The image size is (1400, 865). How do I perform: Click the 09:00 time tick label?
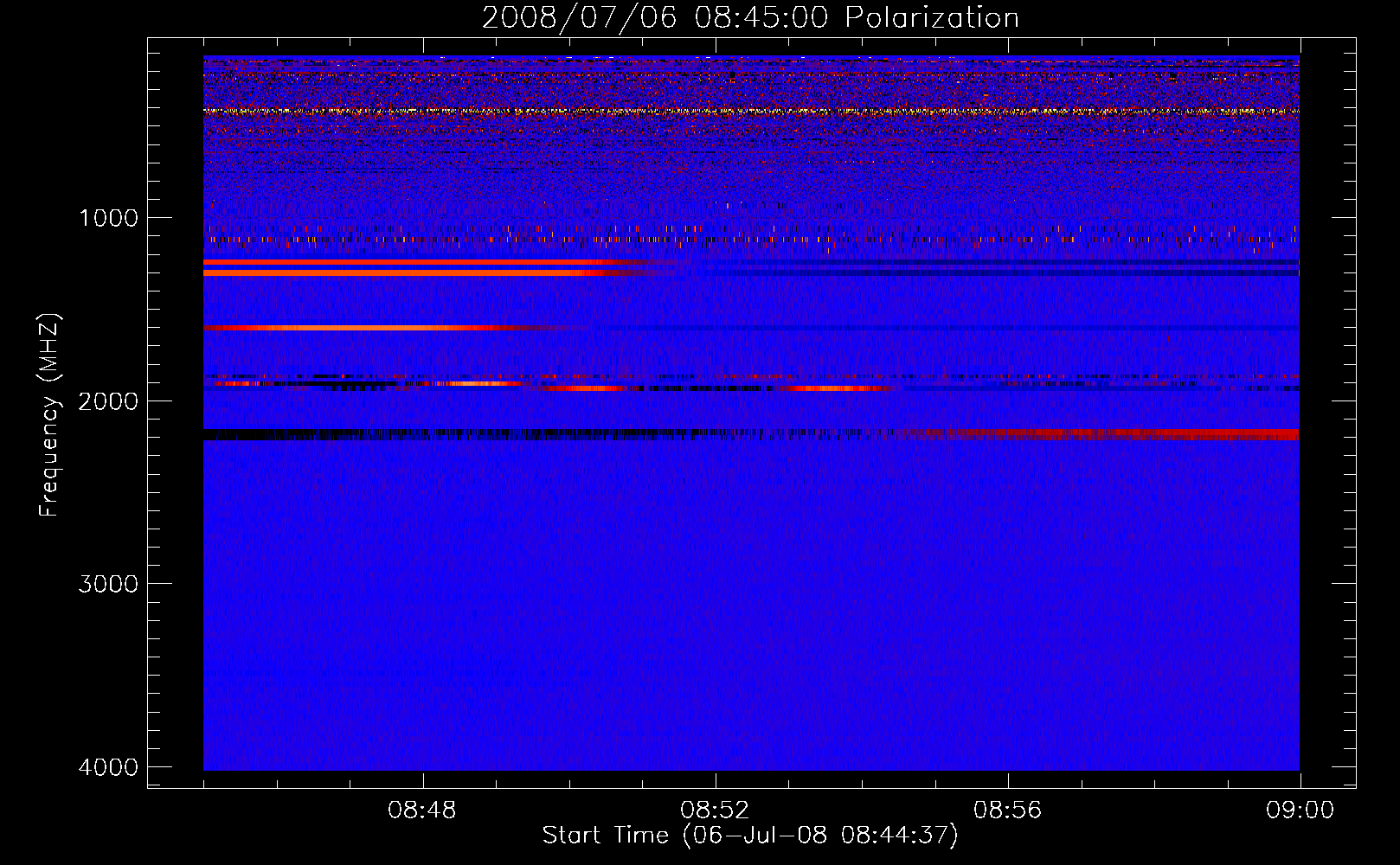(x=1300, y=811)
